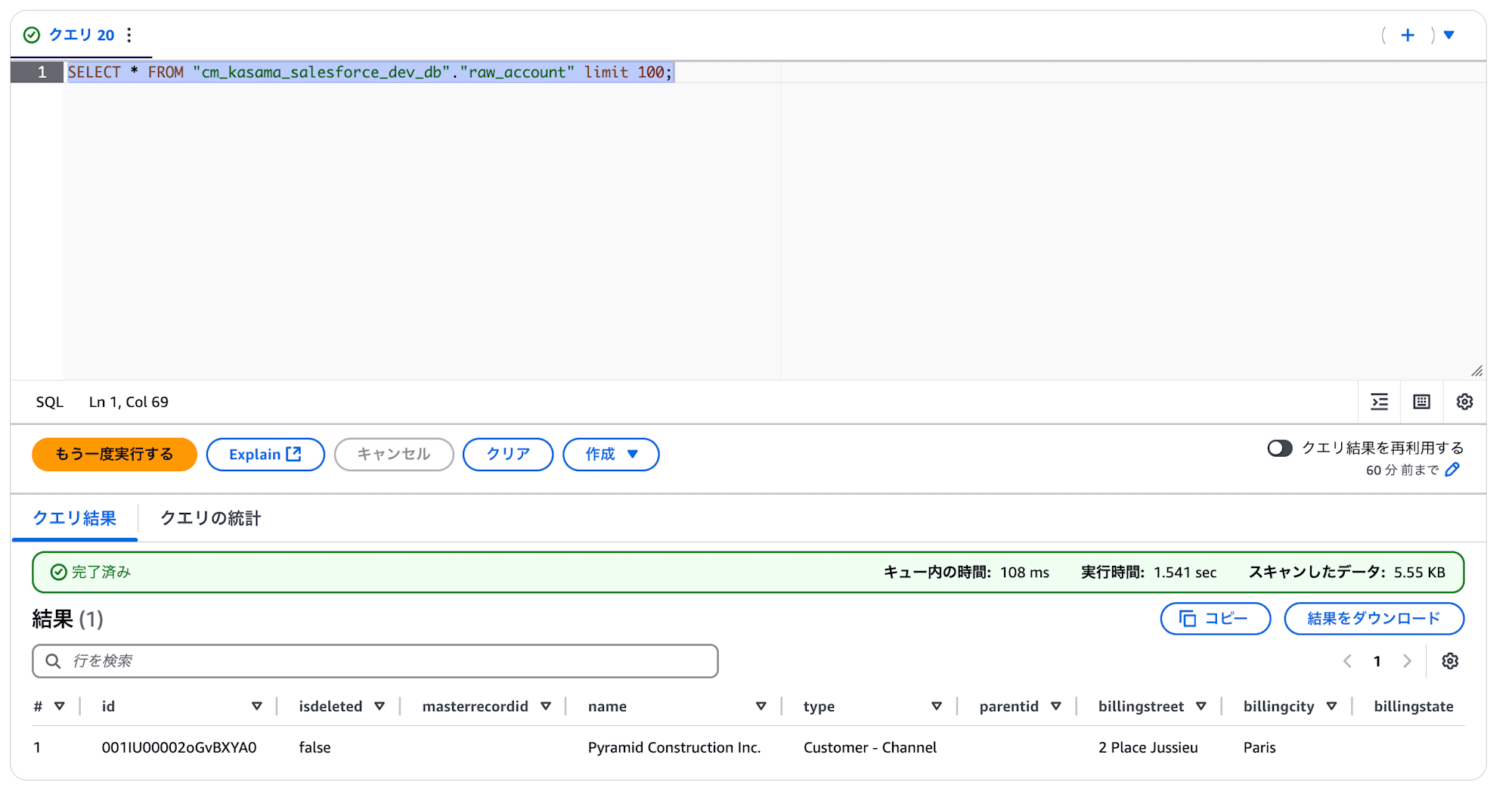
Task: Select the Paris billingcity cell
Action: tap(1259, 747)
